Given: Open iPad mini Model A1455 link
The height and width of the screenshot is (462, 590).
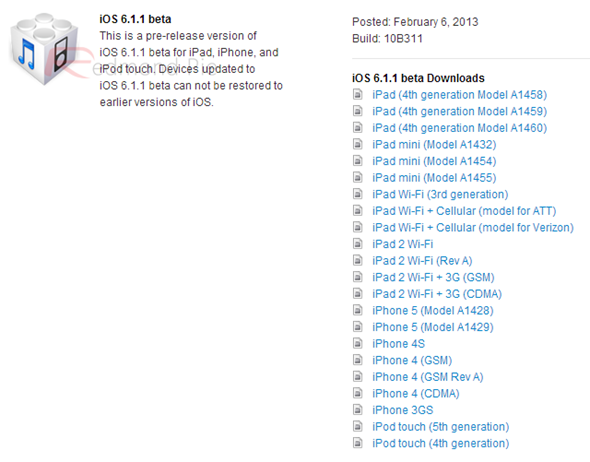Looking at the screenshot, I should point(434,178).
